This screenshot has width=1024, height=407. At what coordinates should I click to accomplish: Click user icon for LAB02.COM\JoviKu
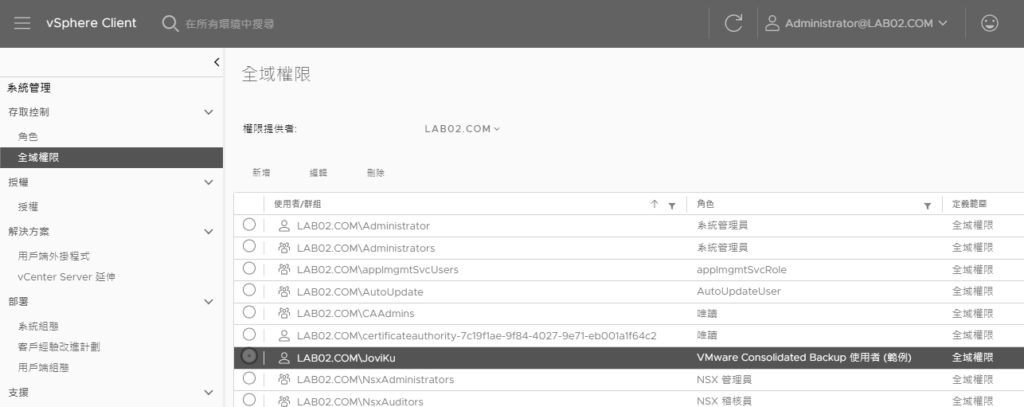coord(283,358)
